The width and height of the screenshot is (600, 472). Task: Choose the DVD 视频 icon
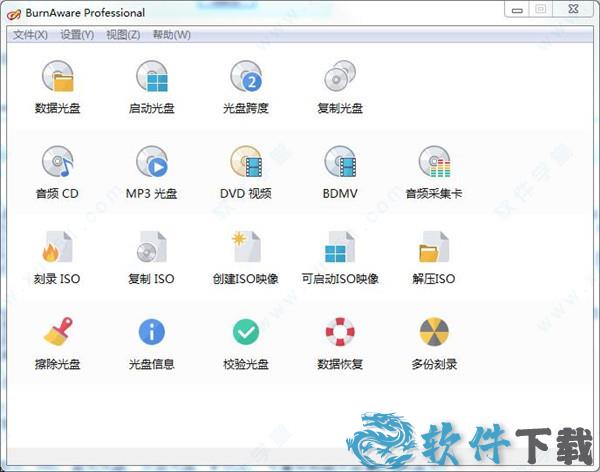click(246, 161)
